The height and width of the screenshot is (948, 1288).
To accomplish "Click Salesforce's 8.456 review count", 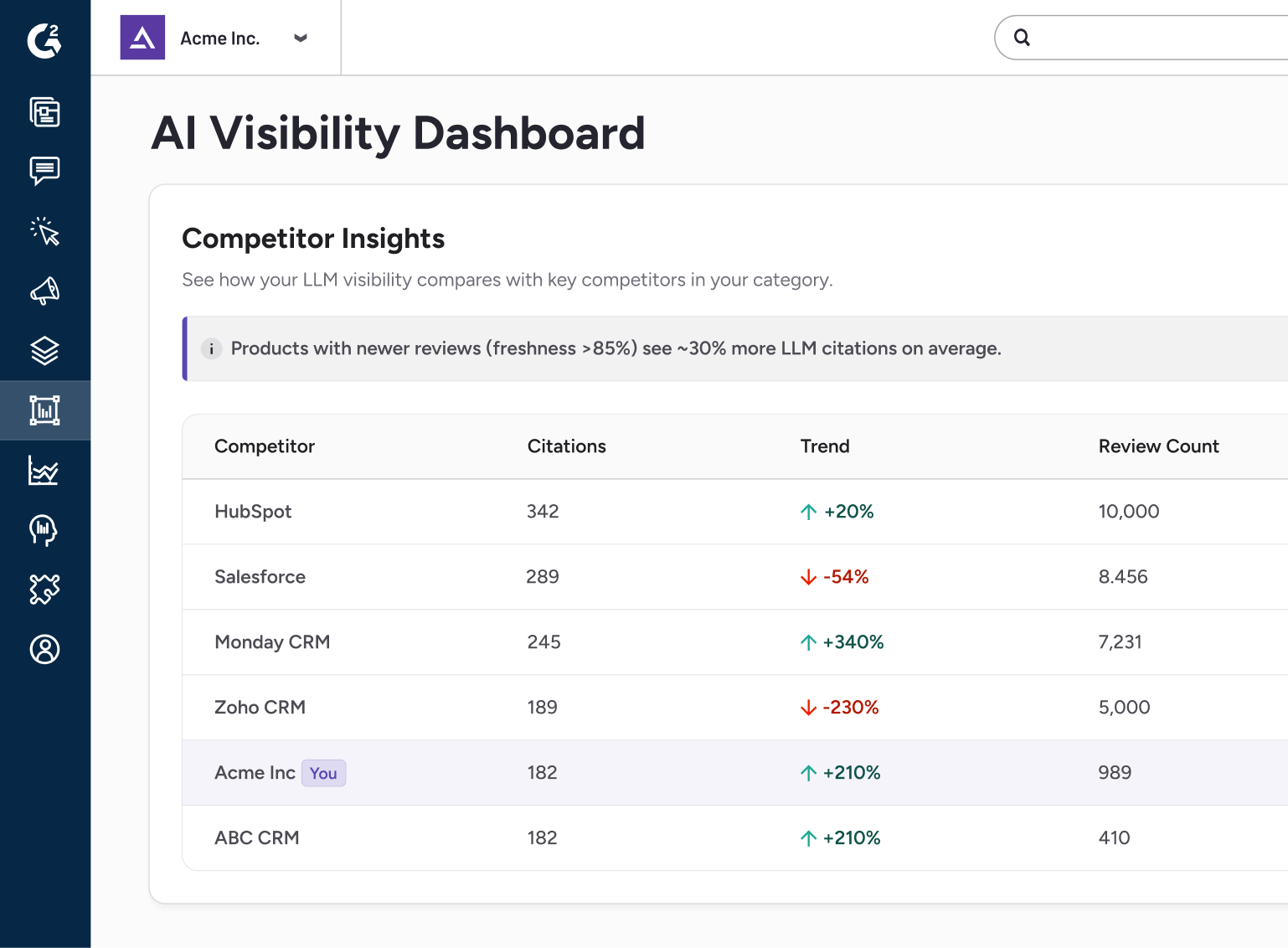I will coord(1123,577).
